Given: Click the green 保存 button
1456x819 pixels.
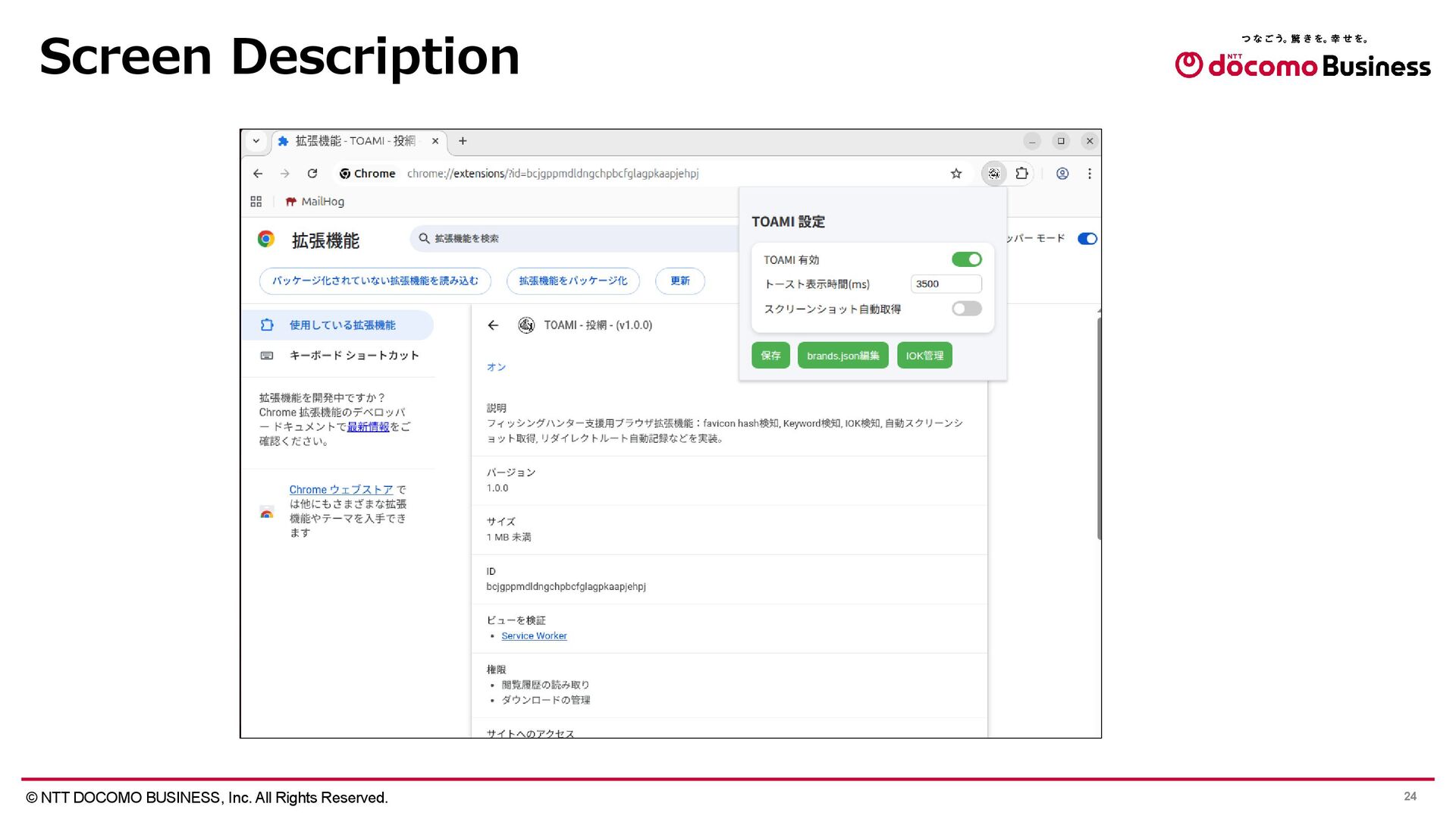Looking at the screenshot, I should coord(770,356).
